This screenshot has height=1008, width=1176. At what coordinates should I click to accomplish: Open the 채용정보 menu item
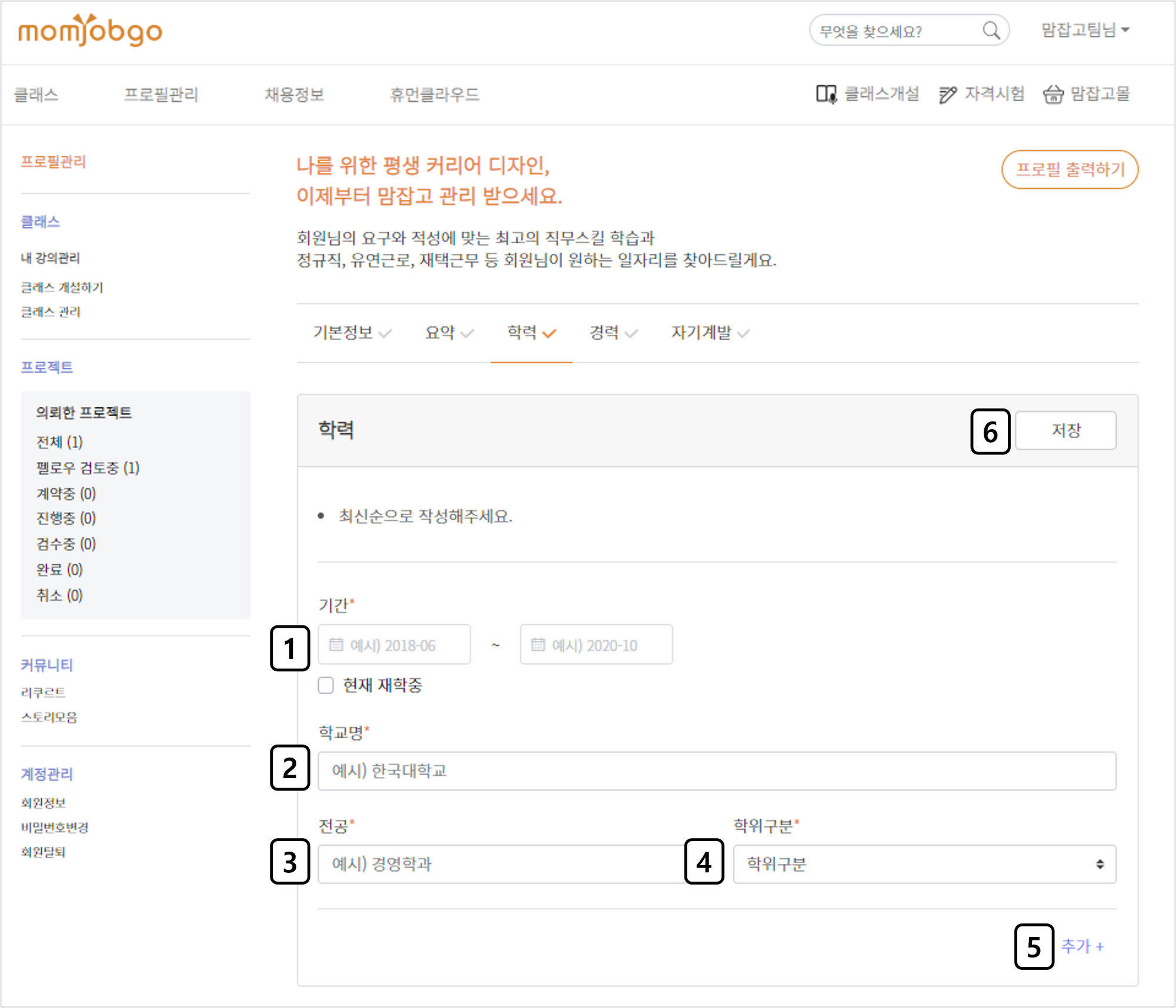coord(294,95)
